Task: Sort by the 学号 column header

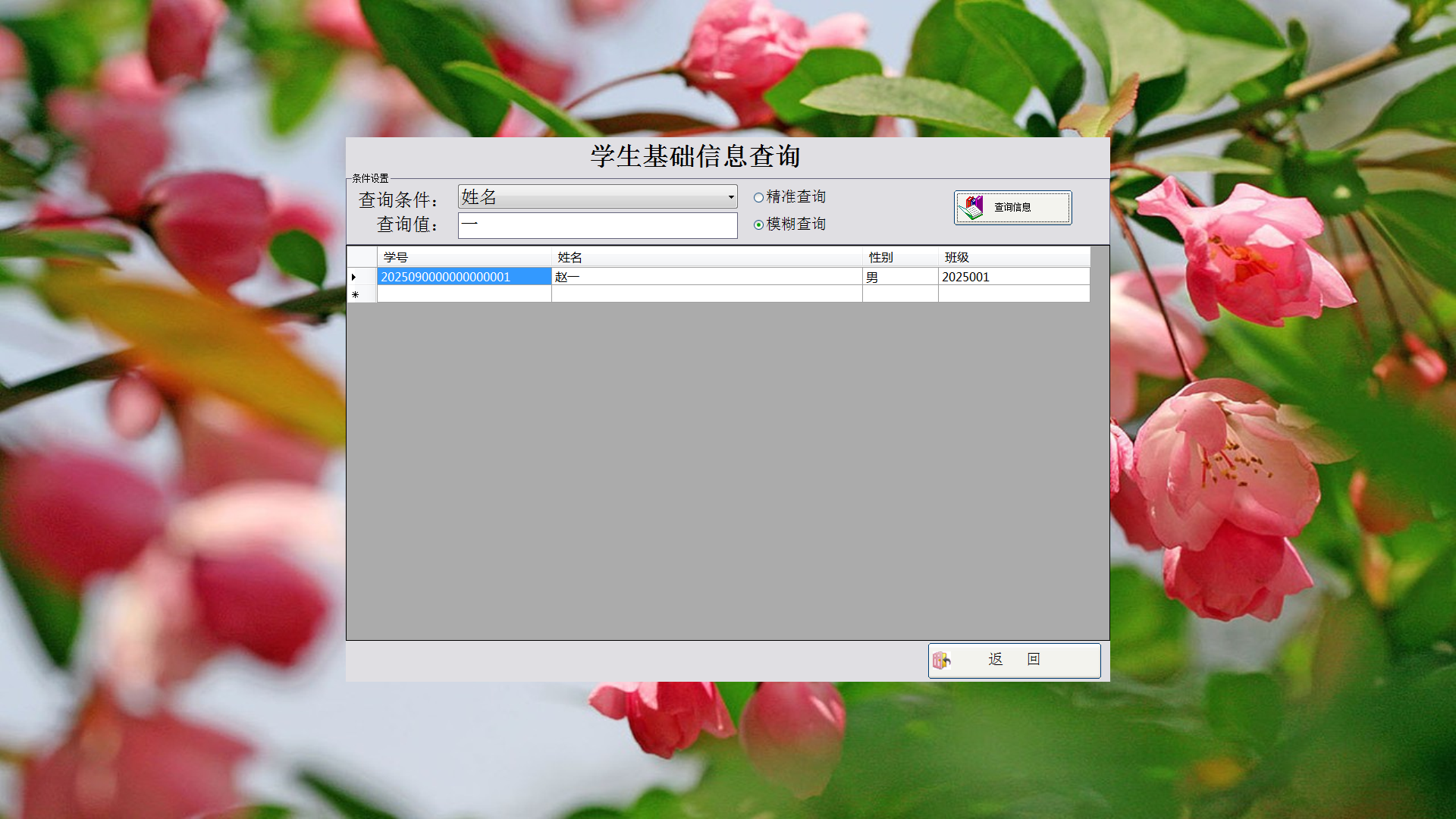Action: click(x=463, y=257)
